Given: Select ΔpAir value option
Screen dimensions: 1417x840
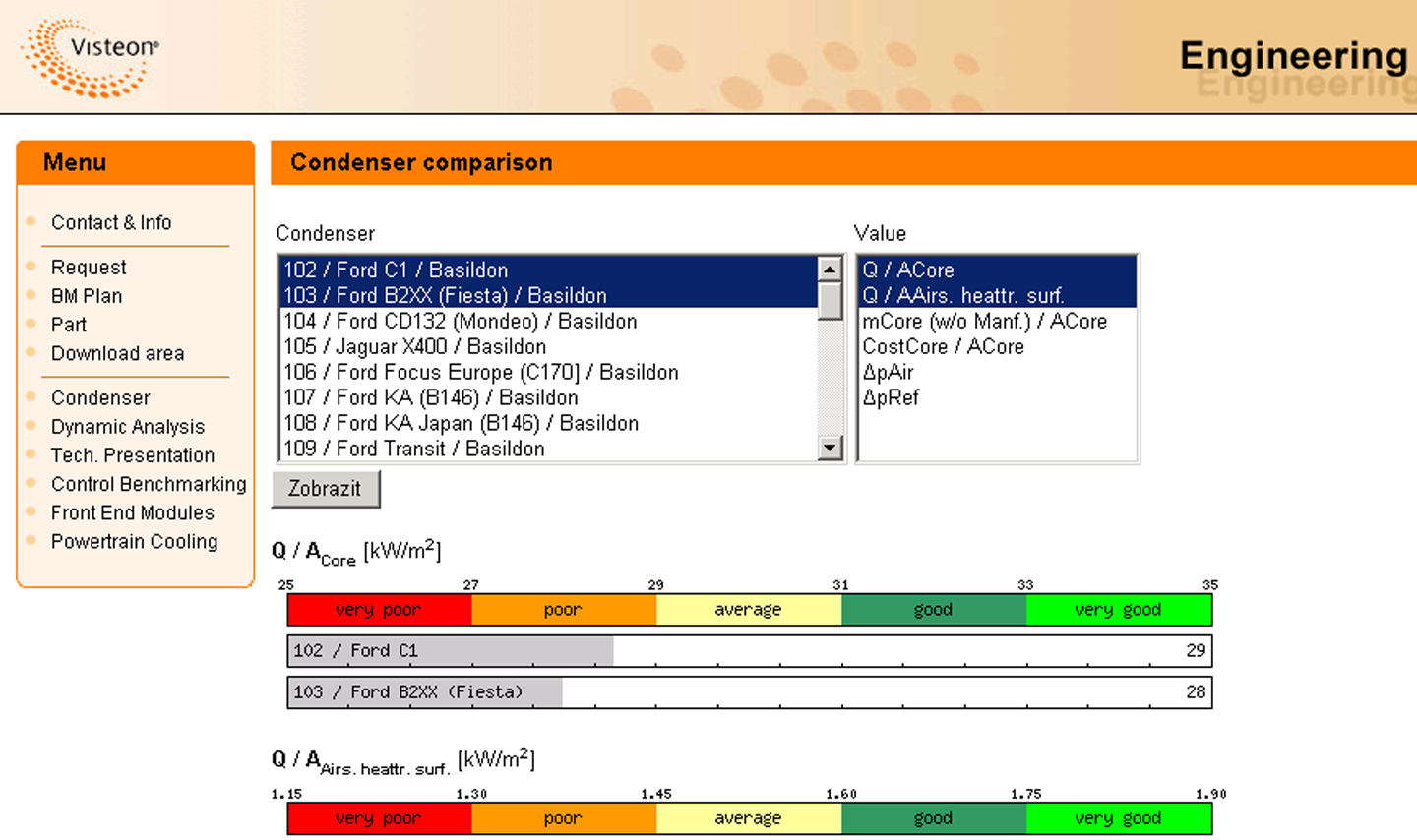Looking at the screenshot, I should [998, 372].
